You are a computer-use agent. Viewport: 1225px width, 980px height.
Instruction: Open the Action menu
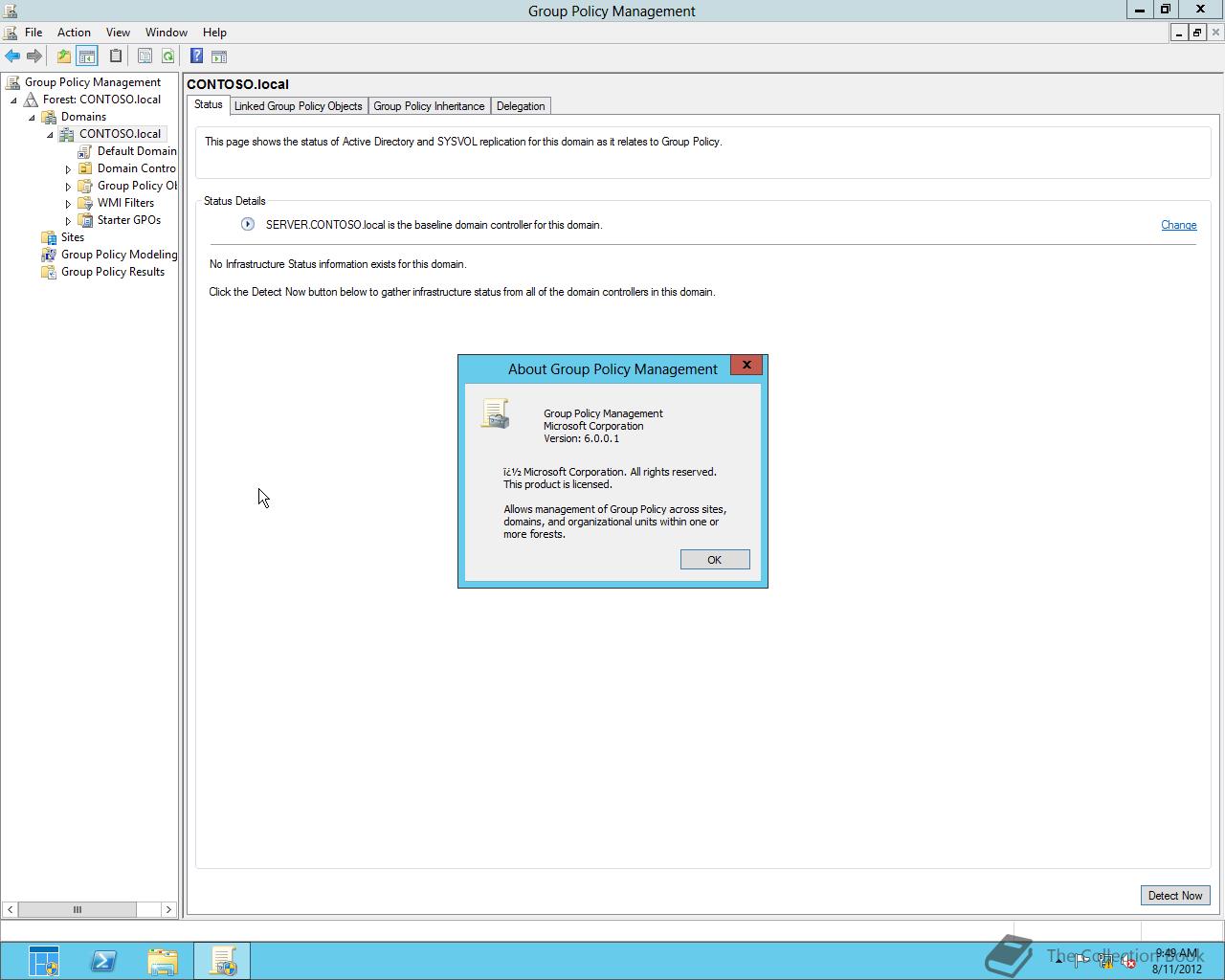(74, 33)
